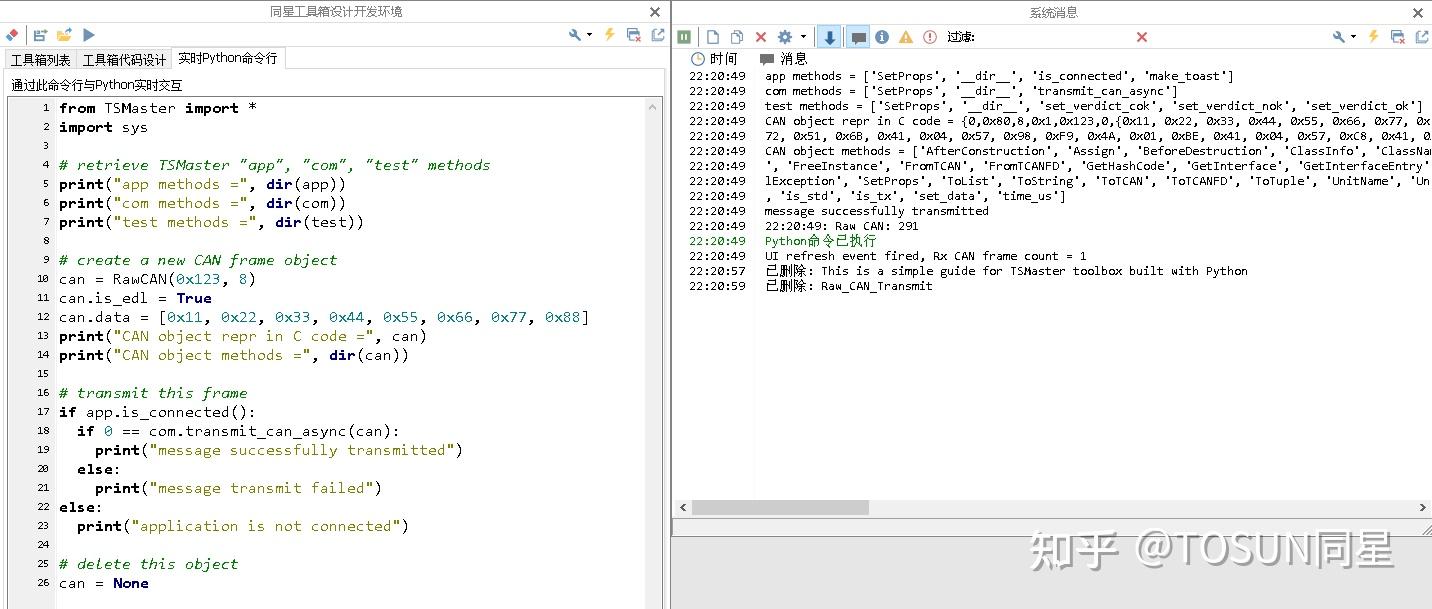Run the Python command with the play button

89,35
